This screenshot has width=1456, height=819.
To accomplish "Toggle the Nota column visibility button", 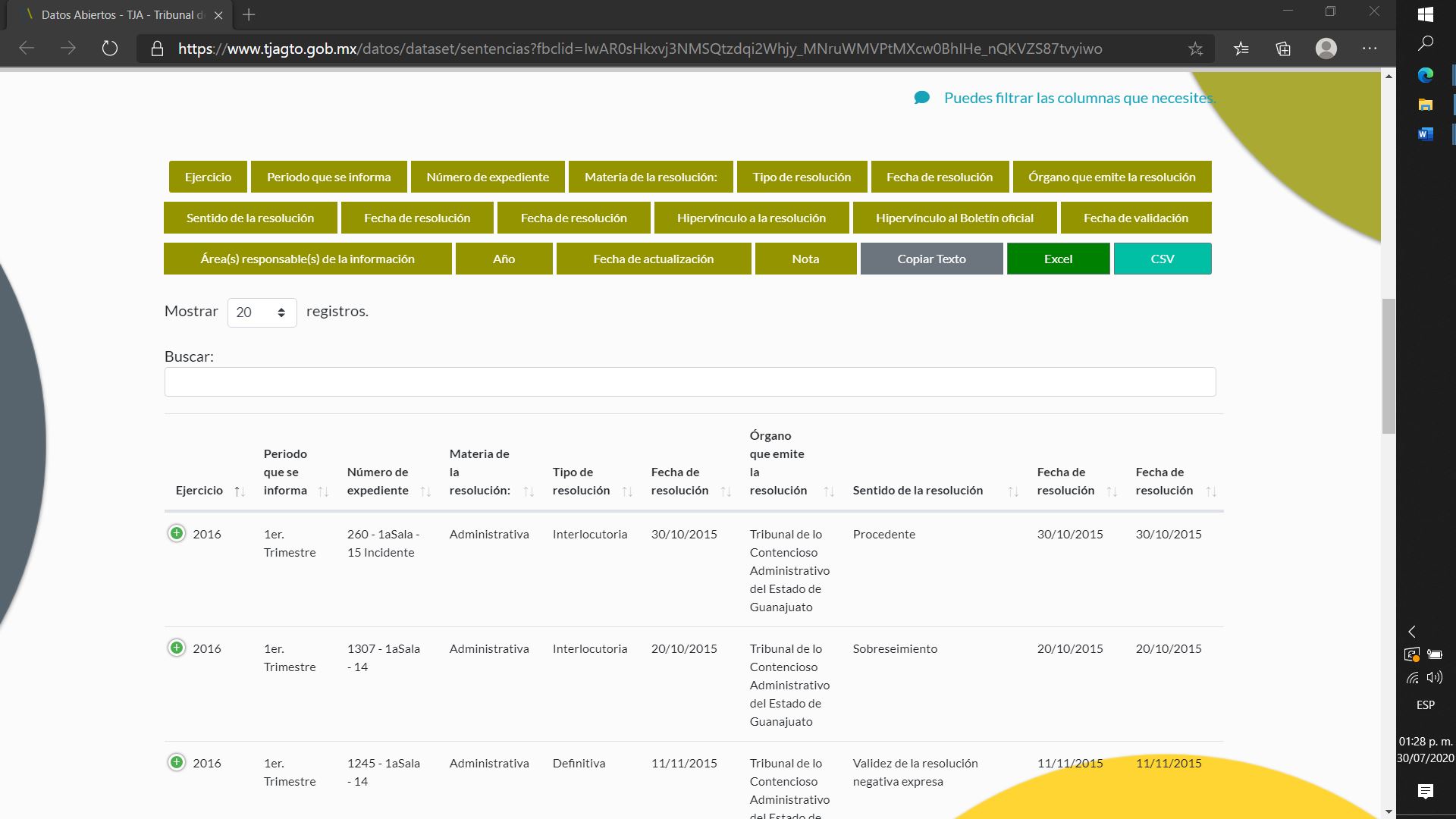I will coord(805,259).
